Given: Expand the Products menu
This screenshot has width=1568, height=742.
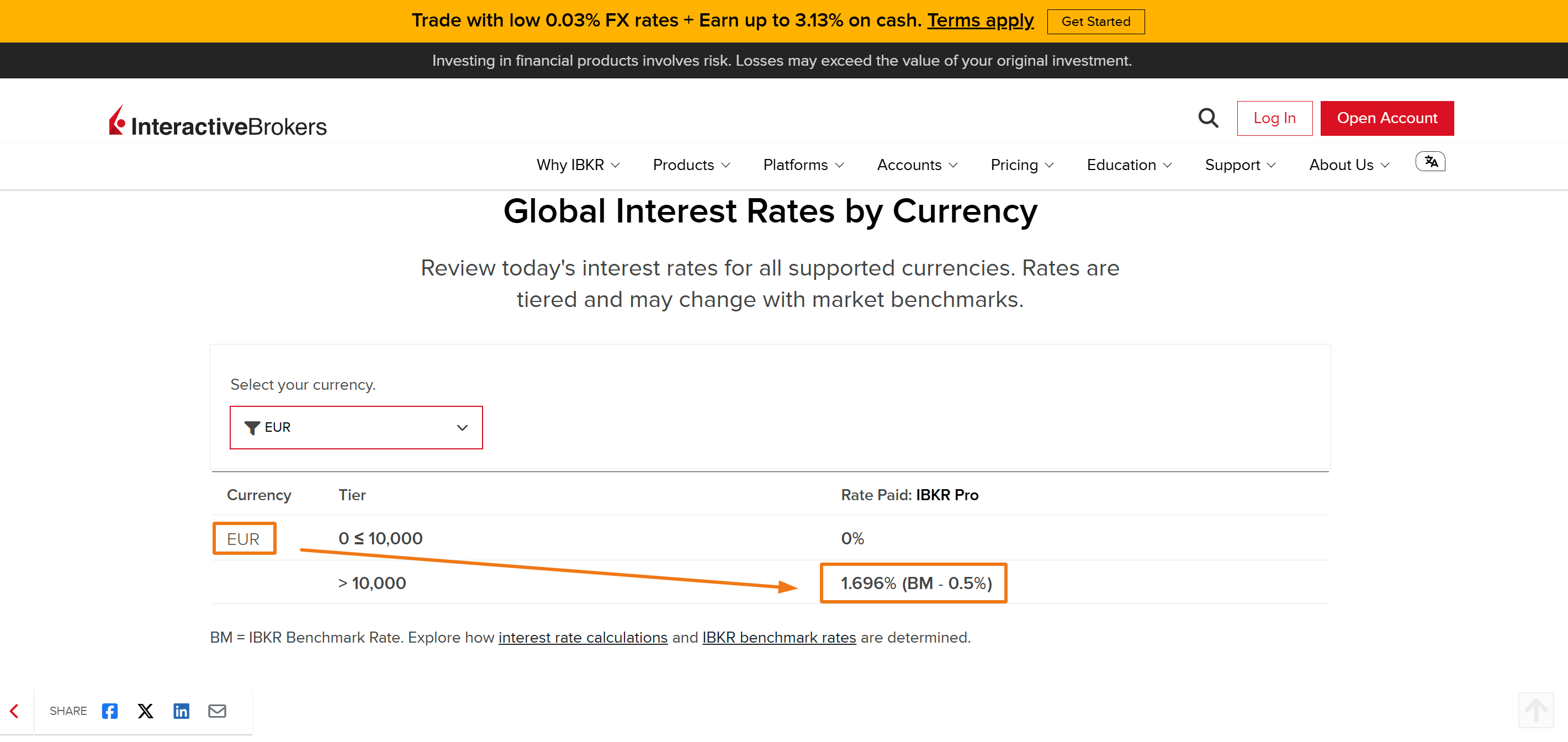Looking at the screenshot, I should tap(691, 165).
